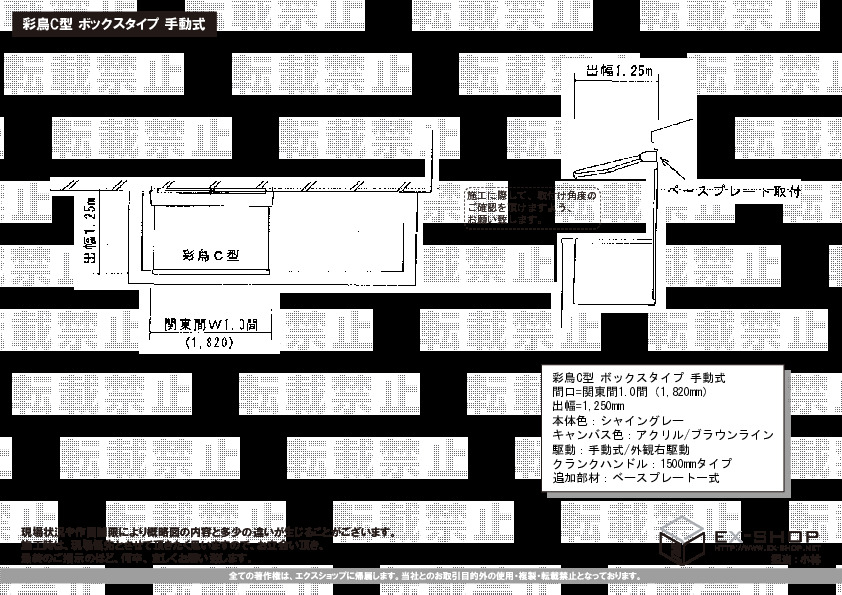Image resolution: width=842 pixels, height=595 pixels.
Task: Select the spec line 間口=関東間1.0間 (1,820mm)
Action: [629, 392]
